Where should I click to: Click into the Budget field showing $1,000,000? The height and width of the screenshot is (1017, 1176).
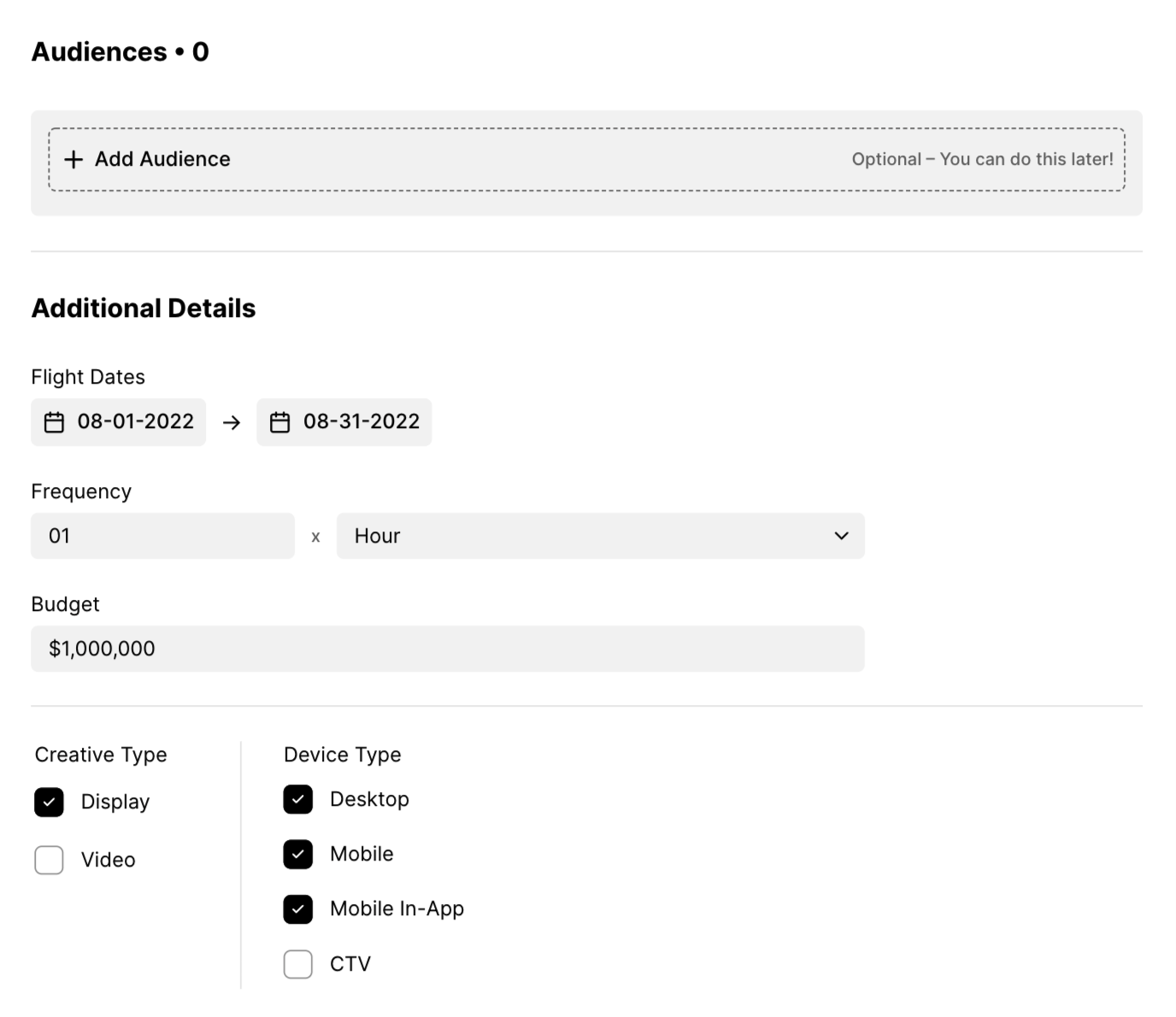pos(448,649)
